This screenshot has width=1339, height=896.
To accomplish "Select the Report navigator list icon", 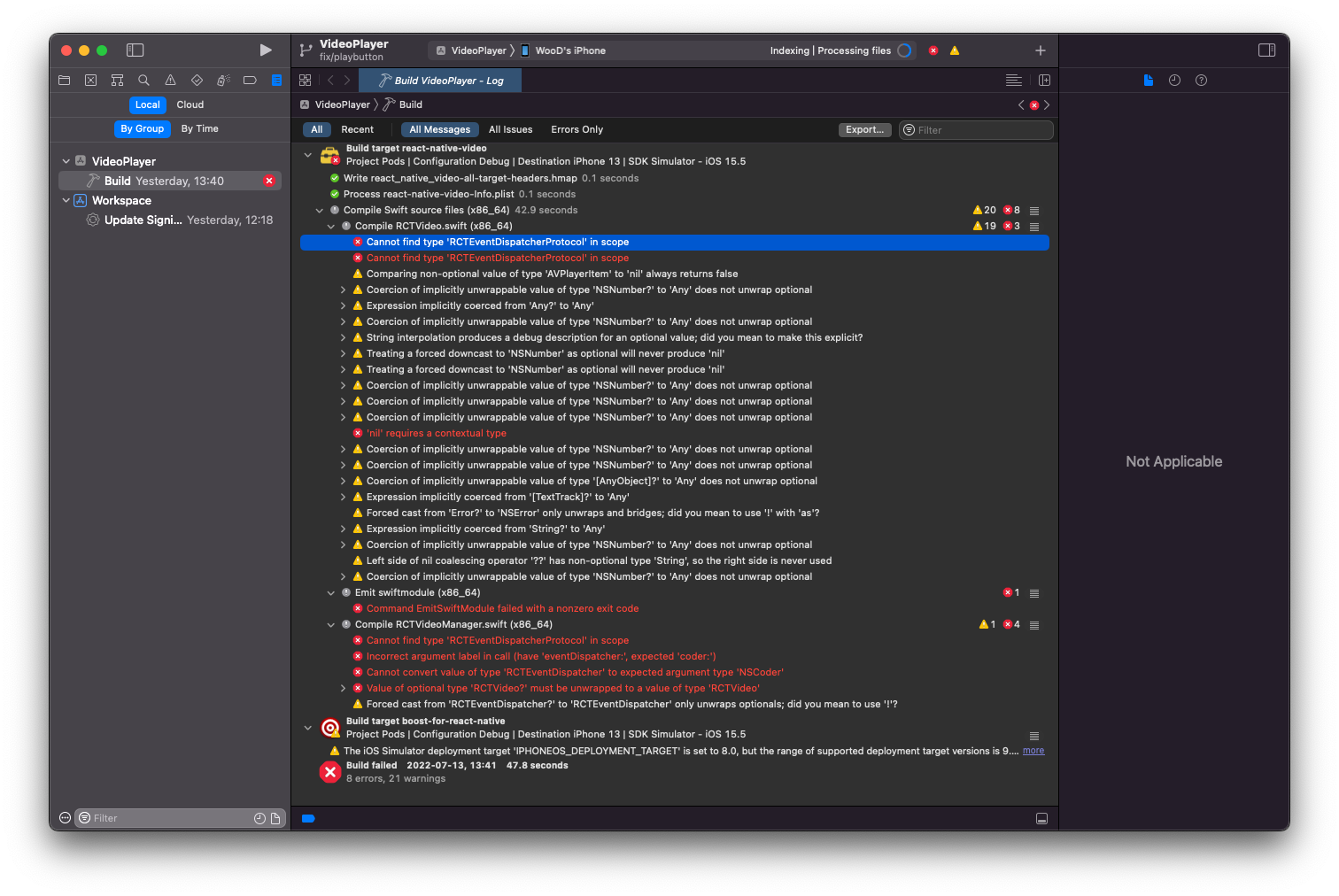I will click(276, 80).
